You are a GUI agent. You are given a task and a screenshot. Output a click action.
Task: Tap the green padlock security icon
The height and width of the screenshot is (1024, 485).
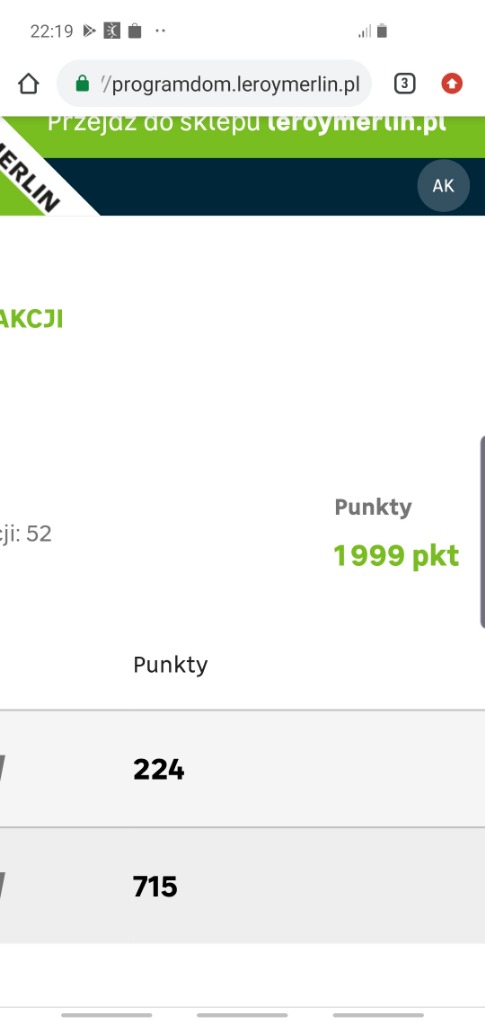[82, 84]
